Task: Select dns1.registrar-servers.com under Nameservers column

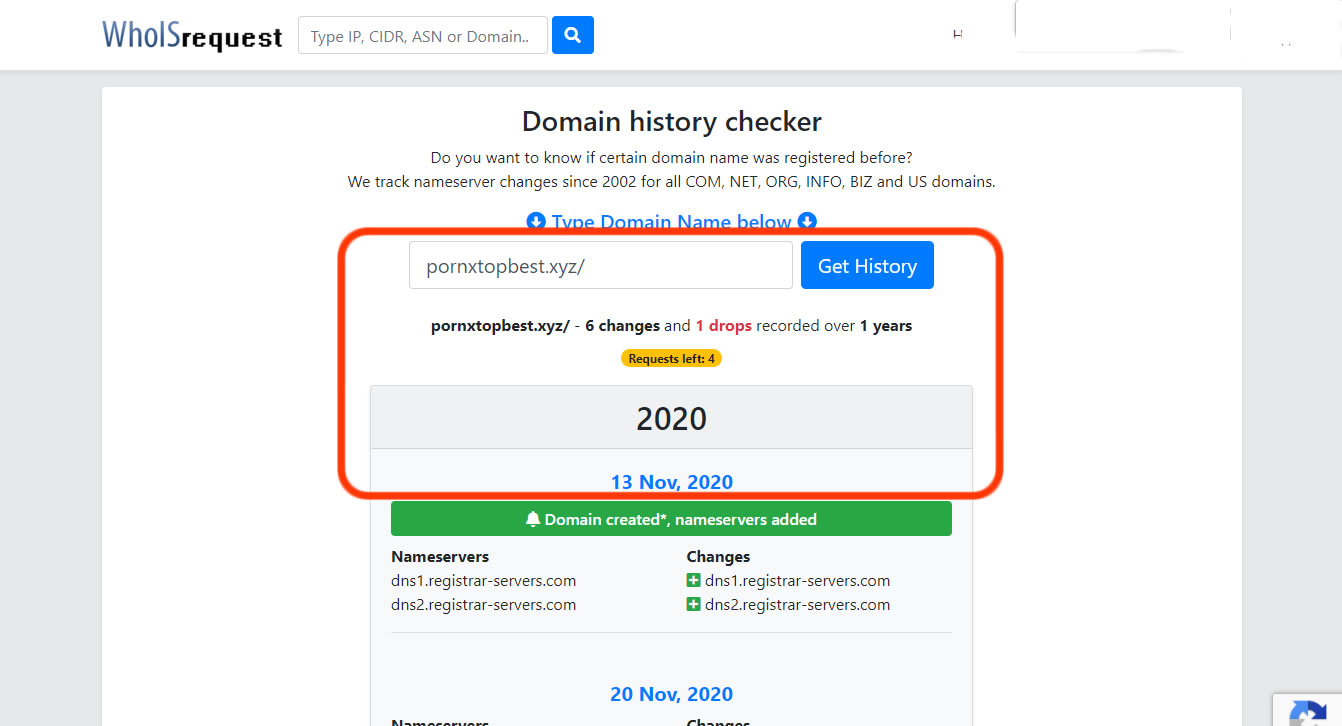Action: pos(484,580)
